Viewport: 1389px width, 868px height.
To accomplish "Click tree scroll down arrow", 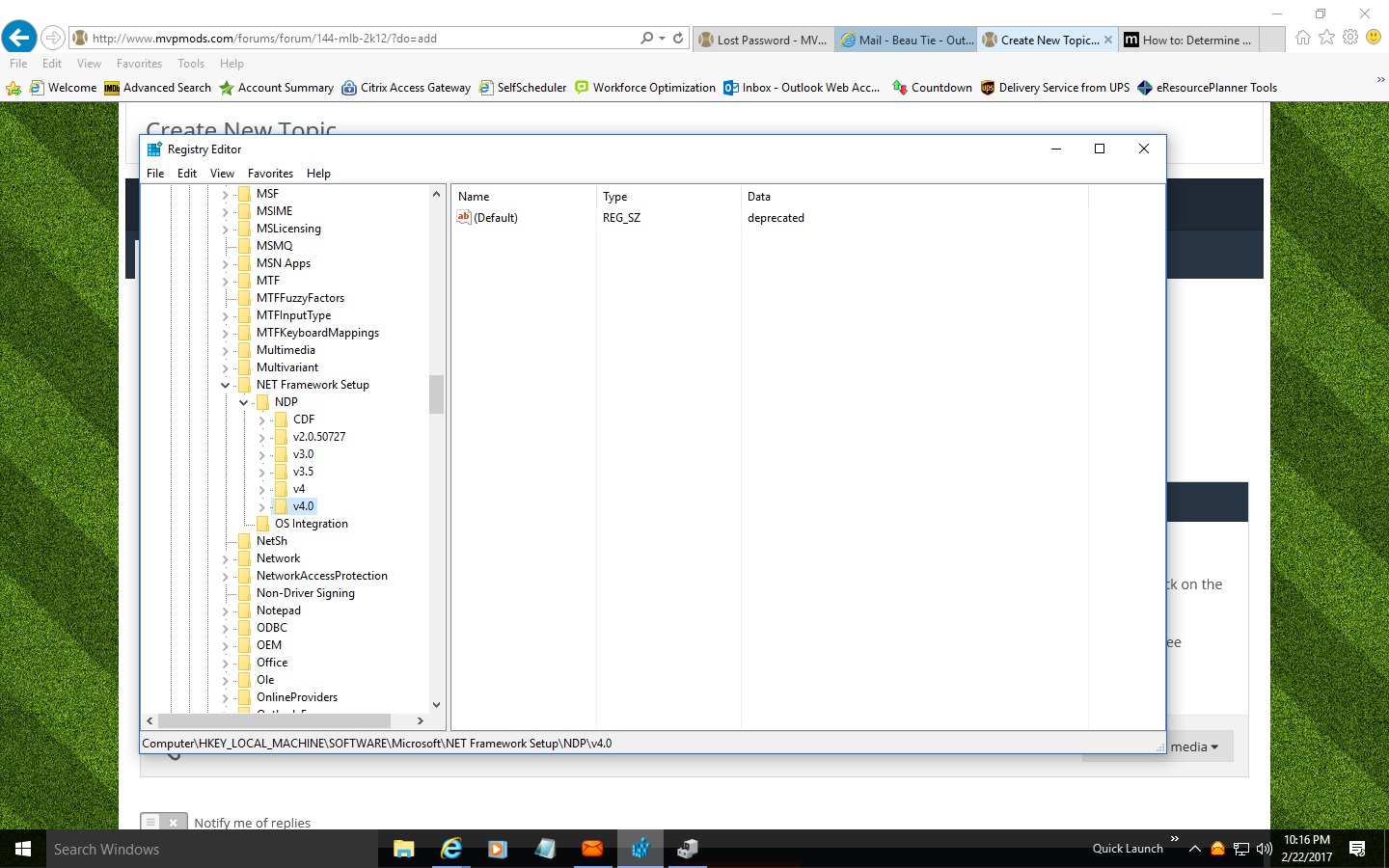I will (436, 705).
